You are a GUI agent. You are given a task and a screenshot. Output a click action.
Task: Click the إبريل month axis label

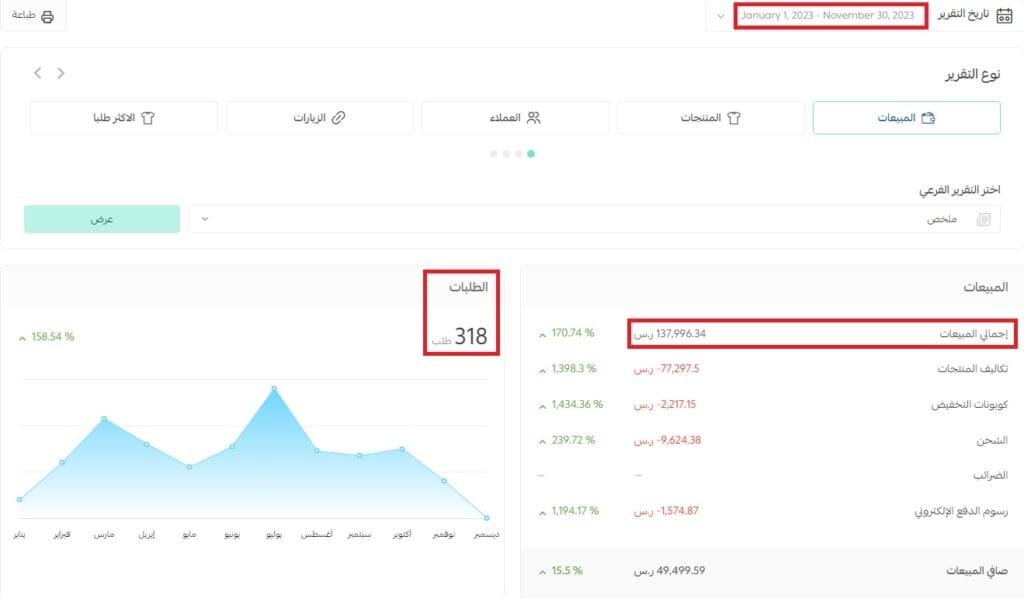[x=147, y=534]
